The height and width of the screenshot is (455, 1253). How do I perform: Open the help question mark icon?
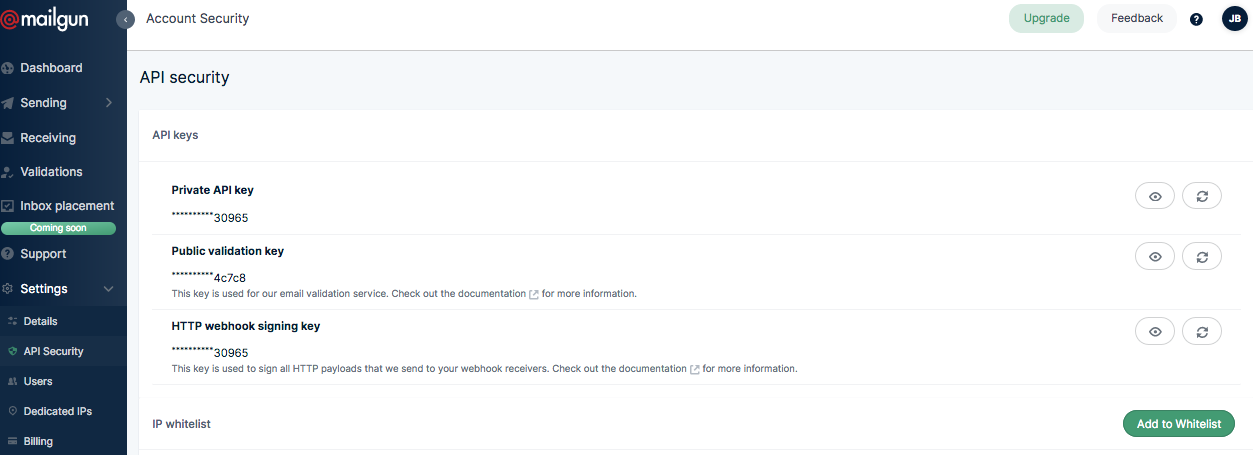1196,19
